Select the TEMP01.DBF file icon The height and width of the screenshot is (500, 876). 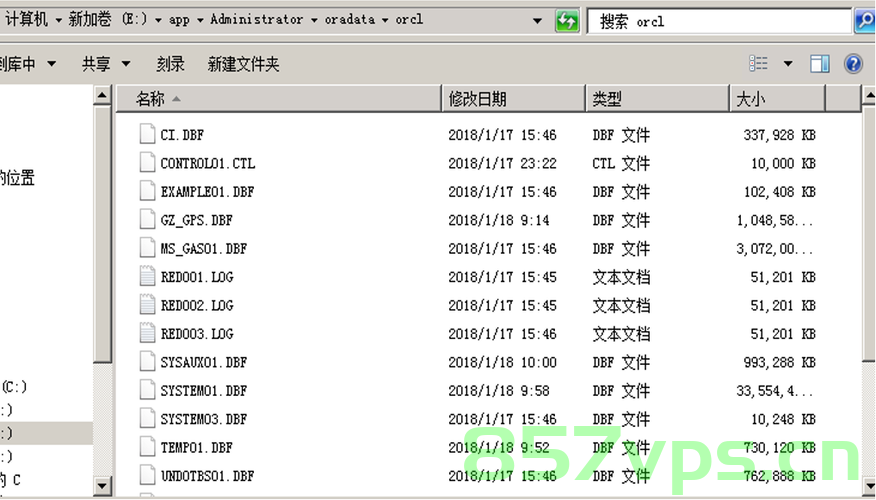[x=147, y=447]
